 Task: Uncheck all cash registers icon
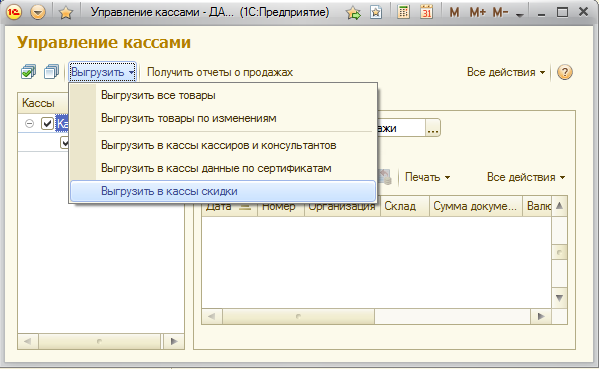52,72
